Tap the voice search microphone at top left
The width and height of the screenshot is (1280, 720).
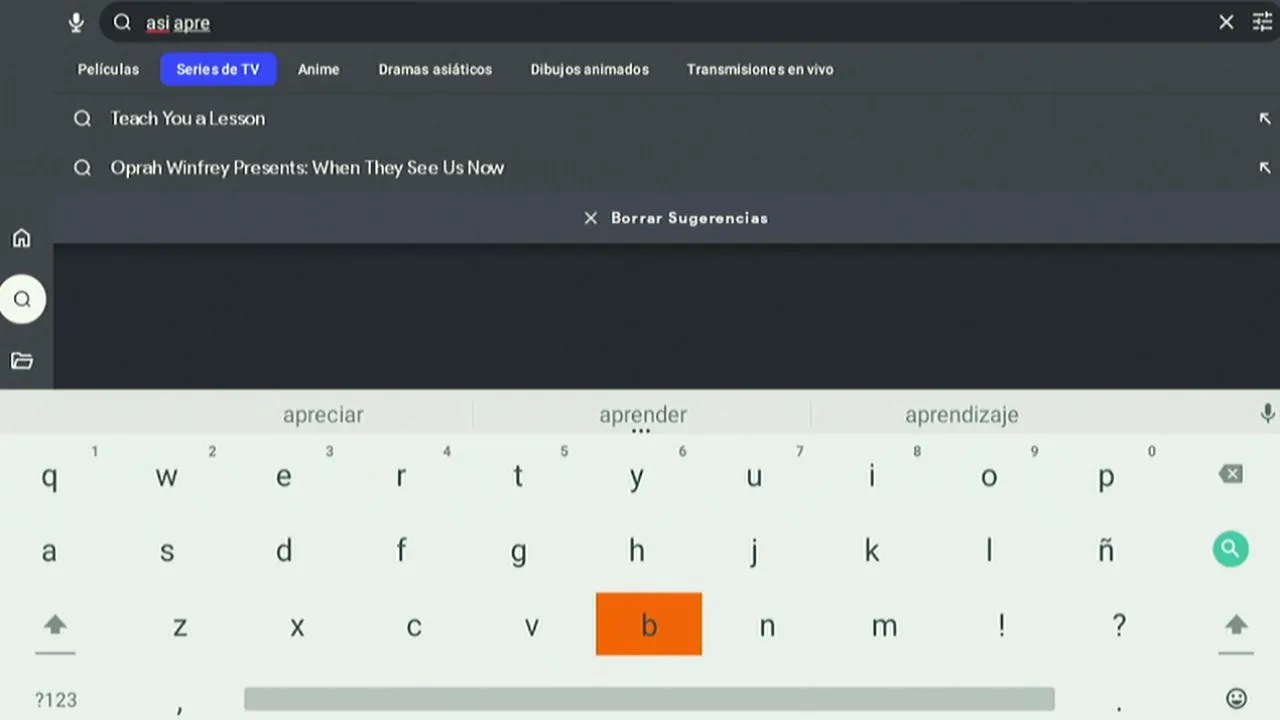point(76,23)
